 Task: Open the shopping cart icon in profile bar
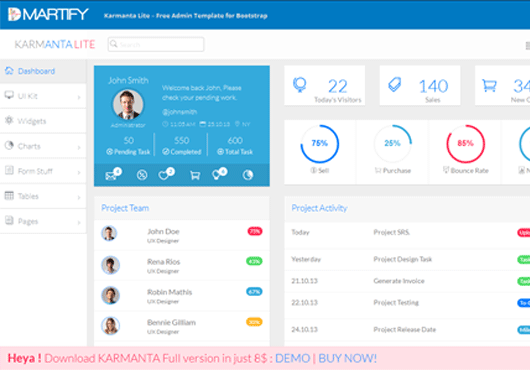point(195,175)
